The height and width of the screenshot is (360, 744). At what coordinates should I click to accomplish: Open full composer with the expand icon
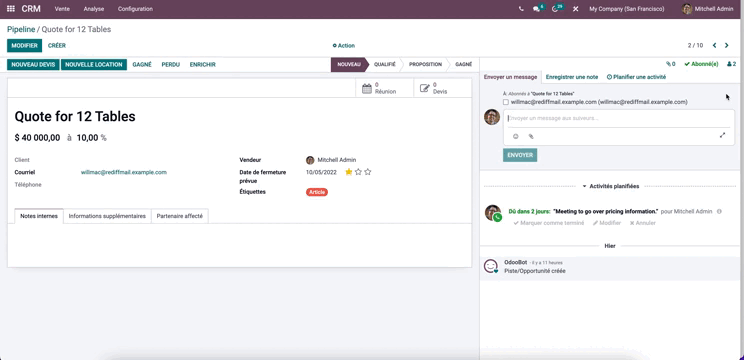[x=722, y=135]
